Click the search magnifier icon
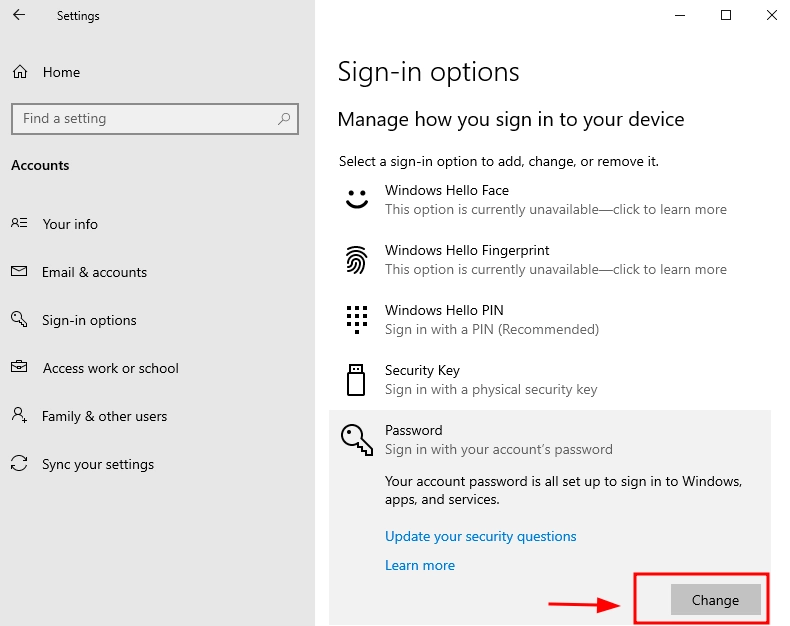This screenshot has width=790, height=626. click(x=284, y=118)
